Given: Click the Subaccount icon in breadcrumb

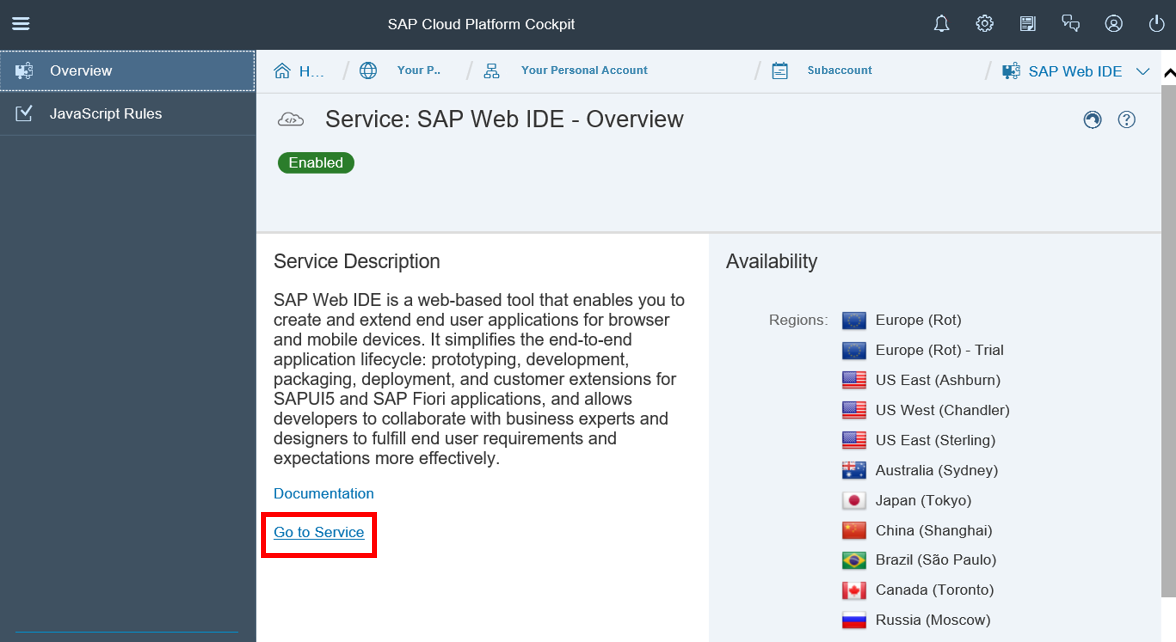Looking at the screenshot, I should [x=780, y=70].
